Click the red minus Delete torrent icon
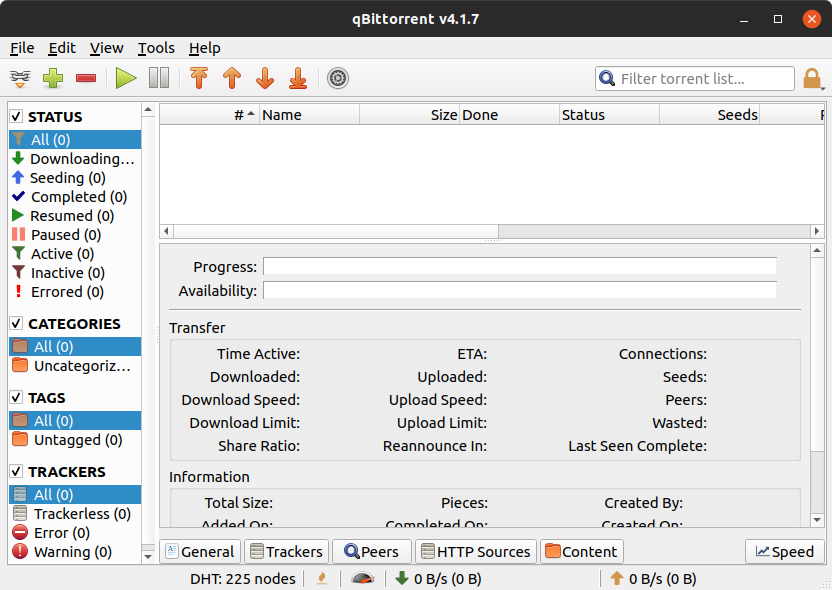832x590 pixels. [86, 79]
